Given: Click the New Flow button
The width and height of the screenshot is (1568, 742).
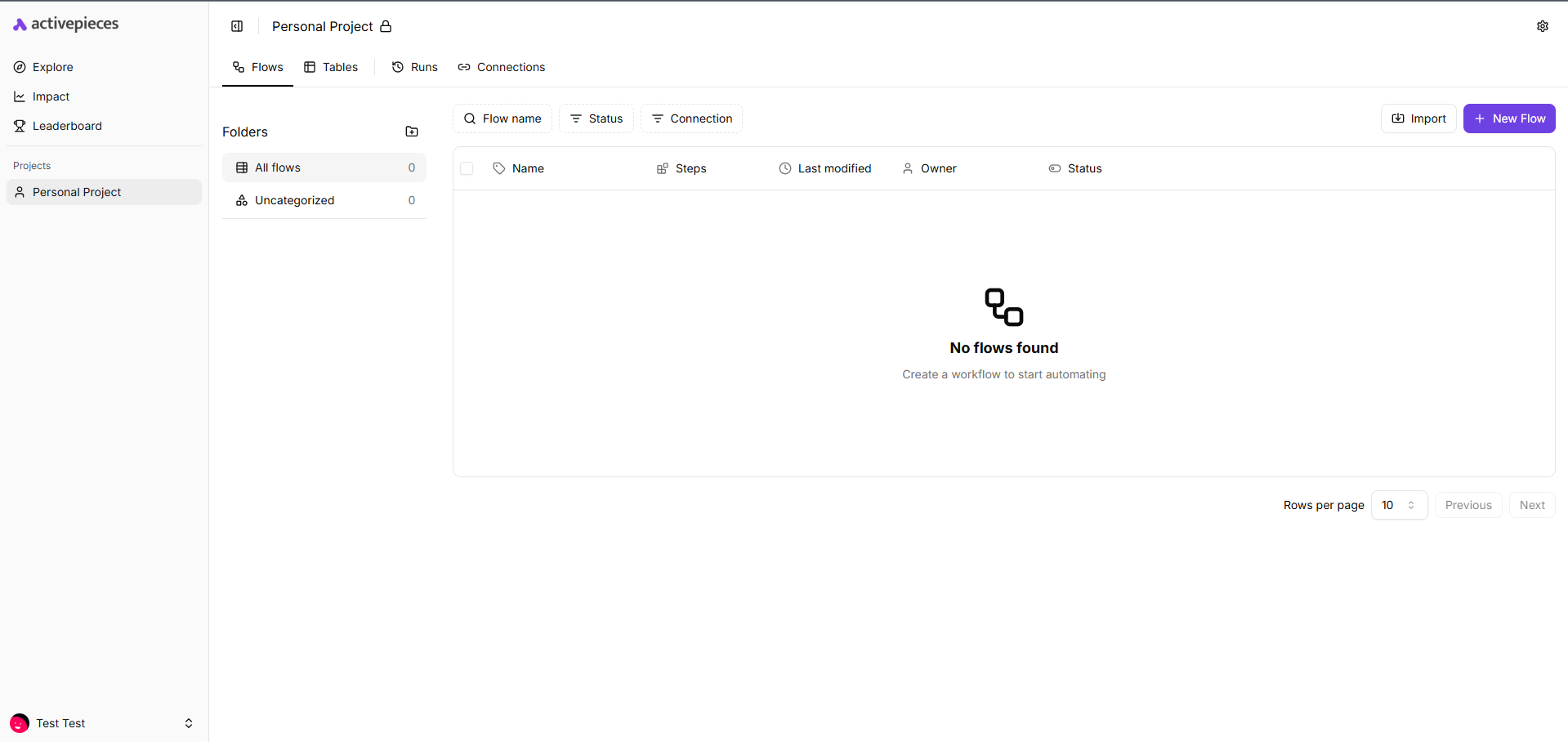Looking at the screenshot, I should click(1508, 118).
